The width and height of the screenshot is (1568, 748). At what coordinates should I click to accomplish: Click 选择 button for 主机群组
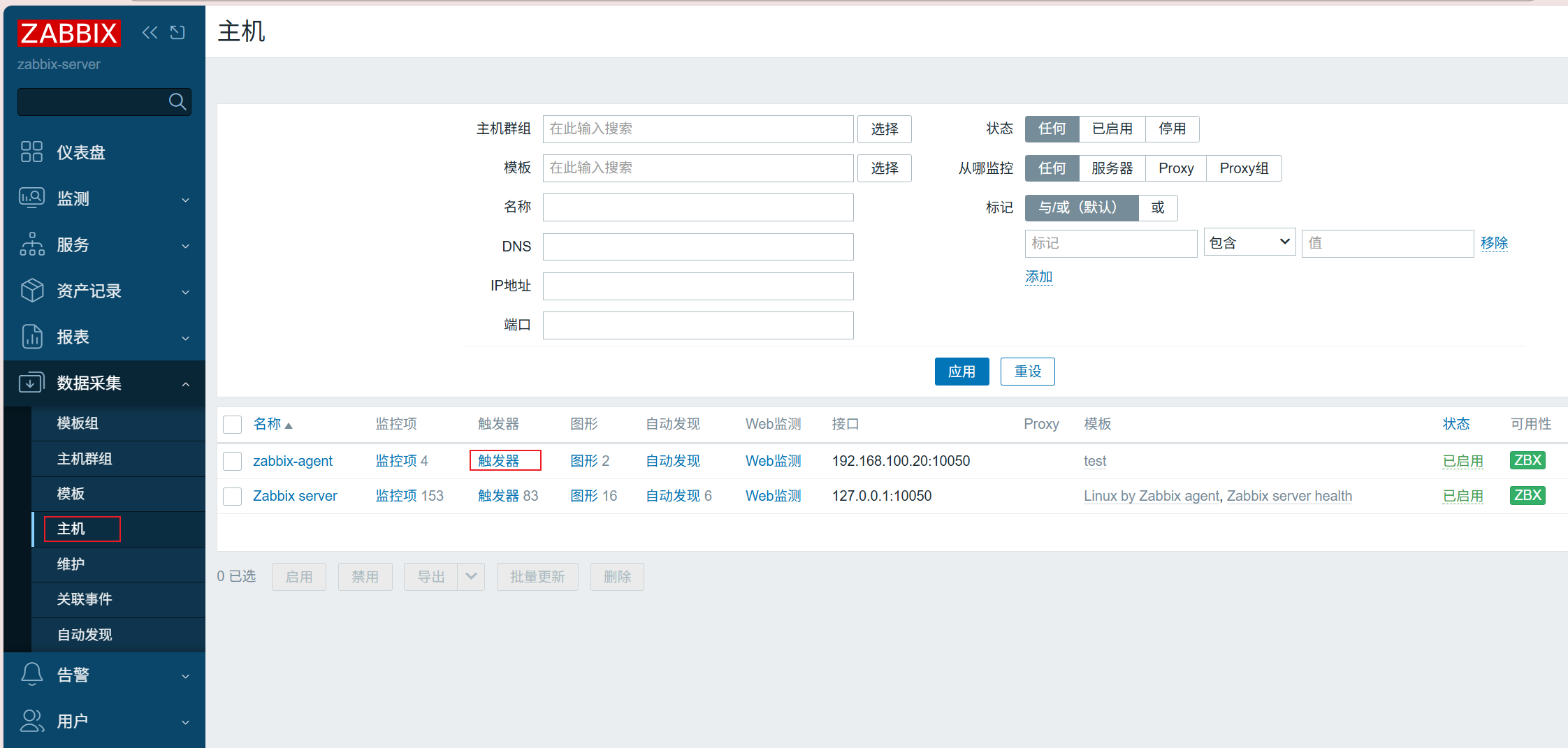885,129
